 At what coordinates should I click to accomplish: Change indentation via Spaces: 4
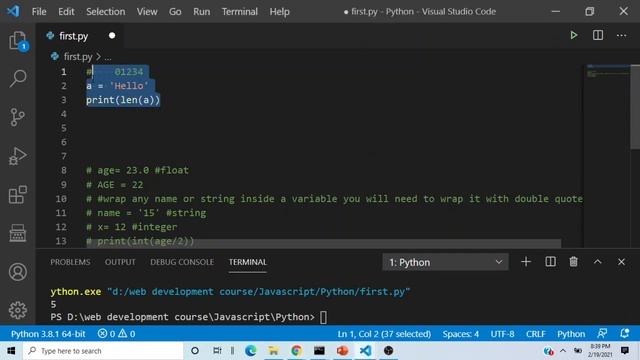461,334
